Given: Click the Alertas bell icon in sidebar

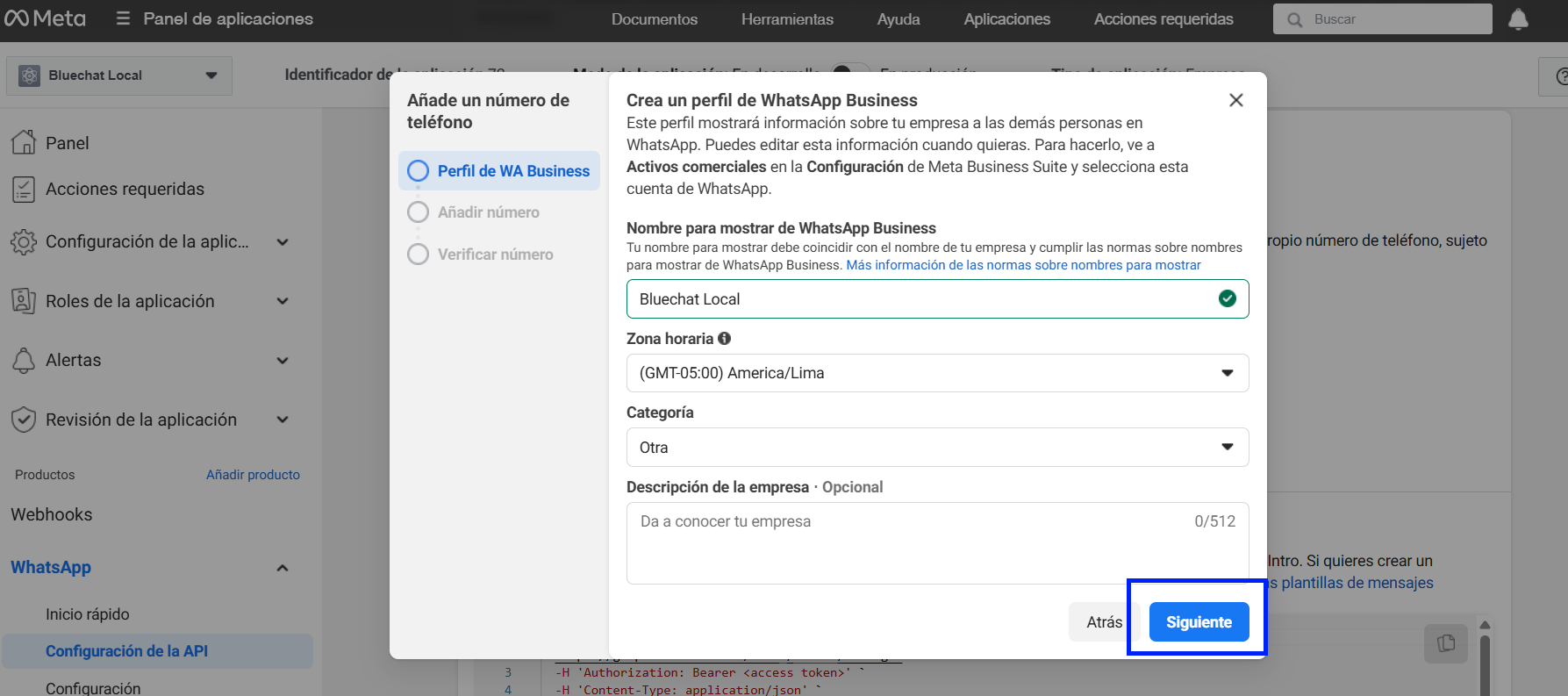Looking at the screenshot, I should click(x=24, y=360).
